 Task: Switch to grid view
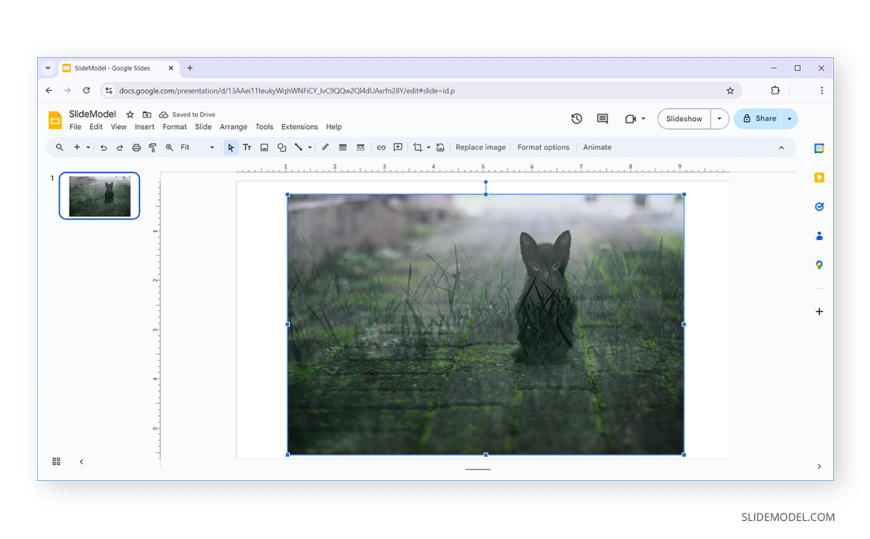click(x=56, y=461)
